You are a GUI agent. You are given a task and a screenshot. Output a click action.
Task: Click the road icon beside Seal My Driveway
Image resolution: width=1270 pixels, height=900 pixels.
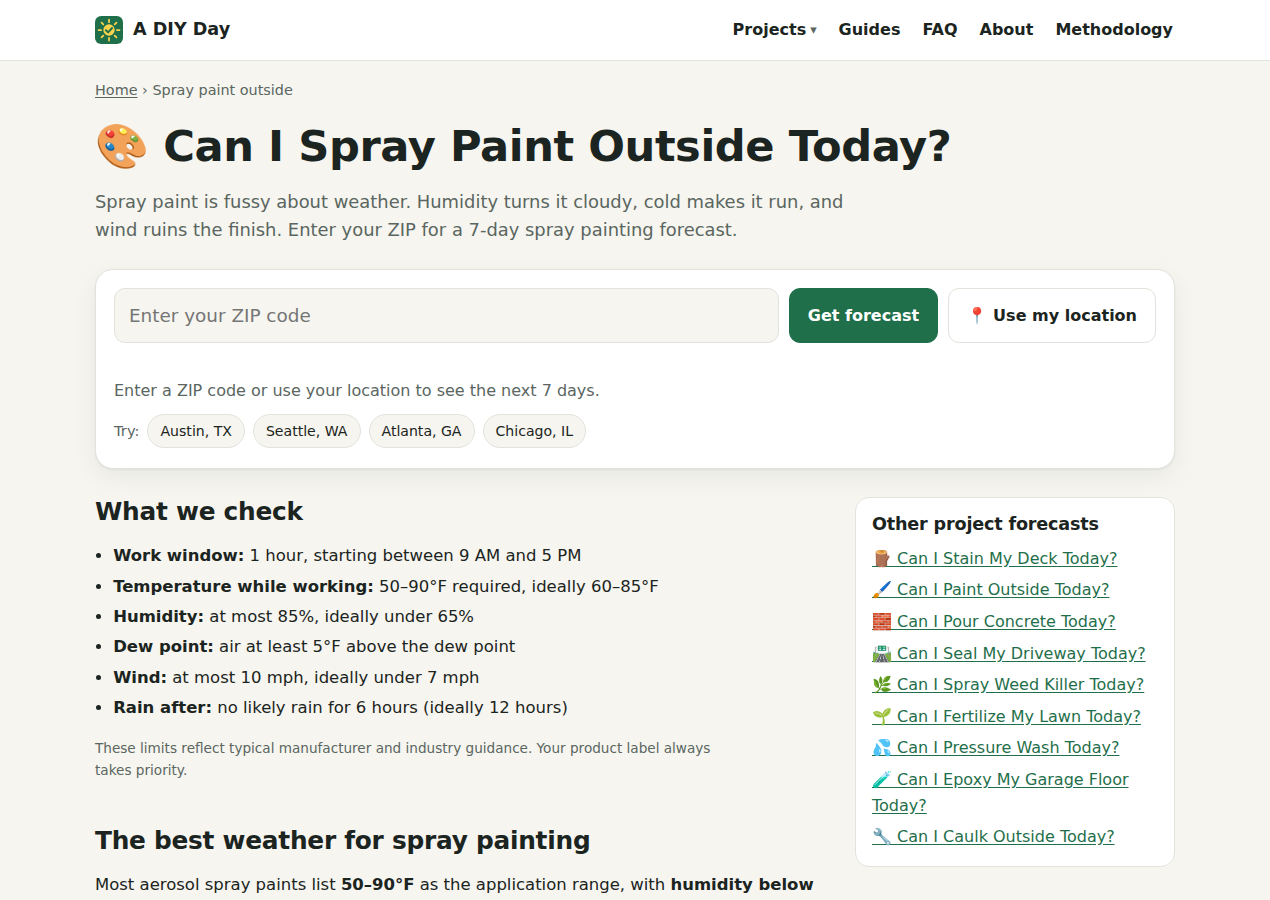point(881,653)
